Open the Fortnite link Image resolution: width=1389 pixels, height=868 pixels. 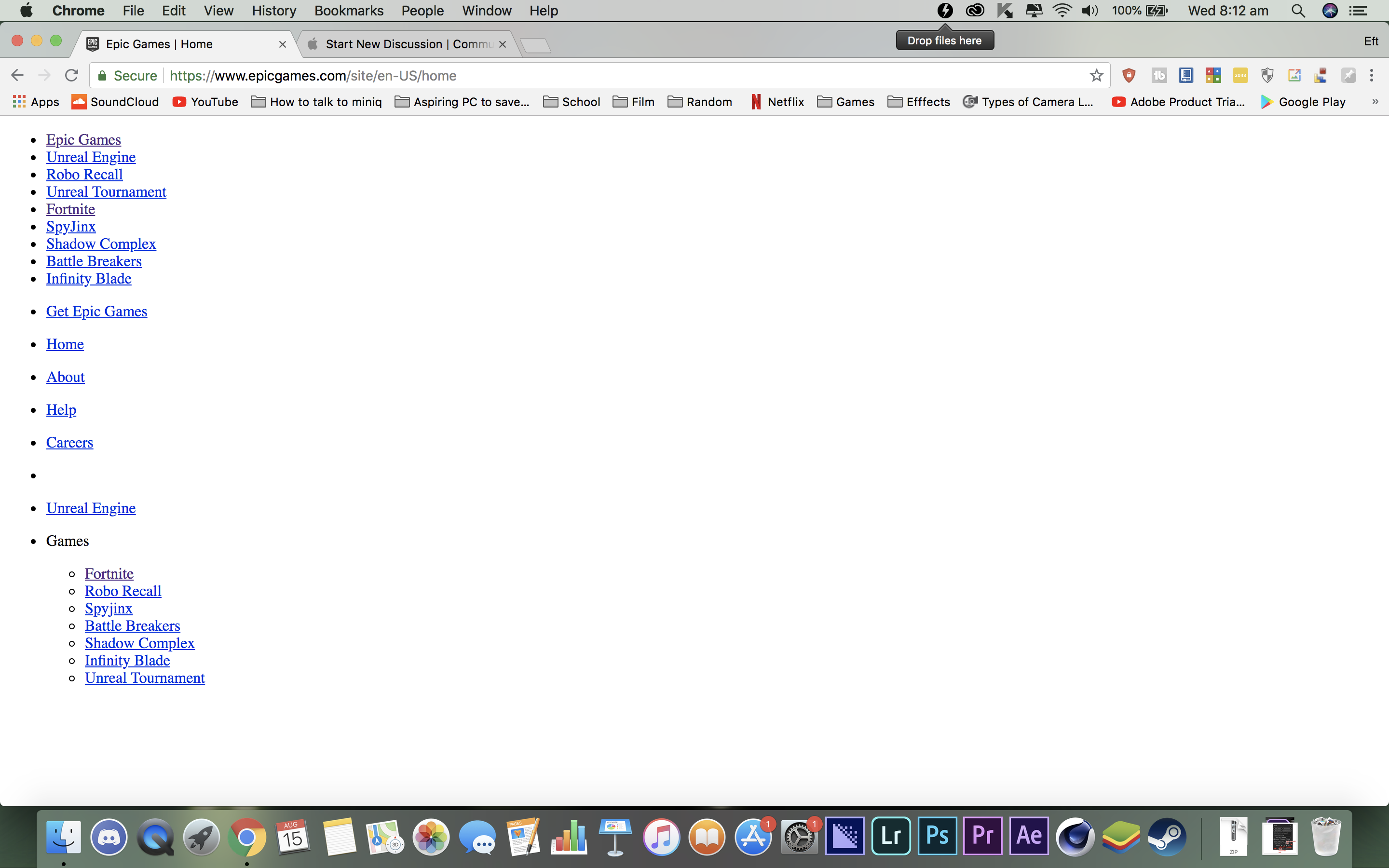[70, 209]
